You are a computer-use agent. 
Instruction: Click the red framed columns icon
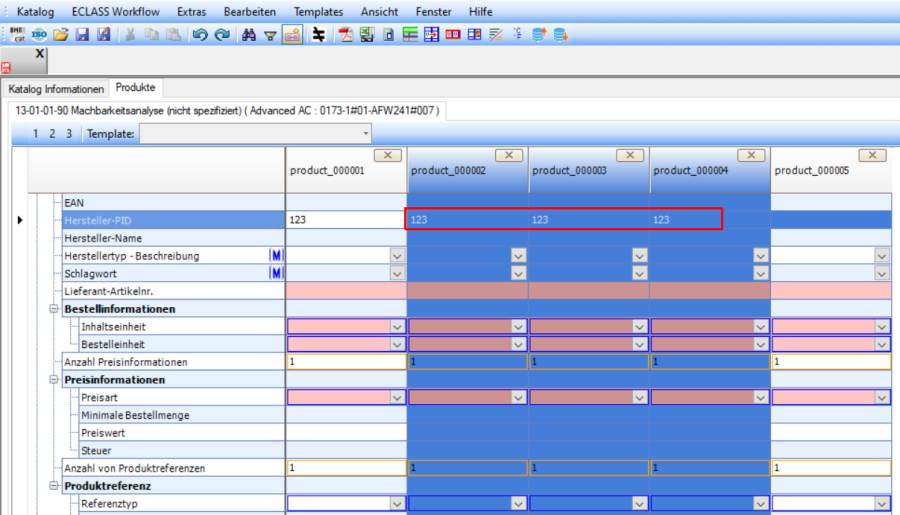[x=453, y=34]
